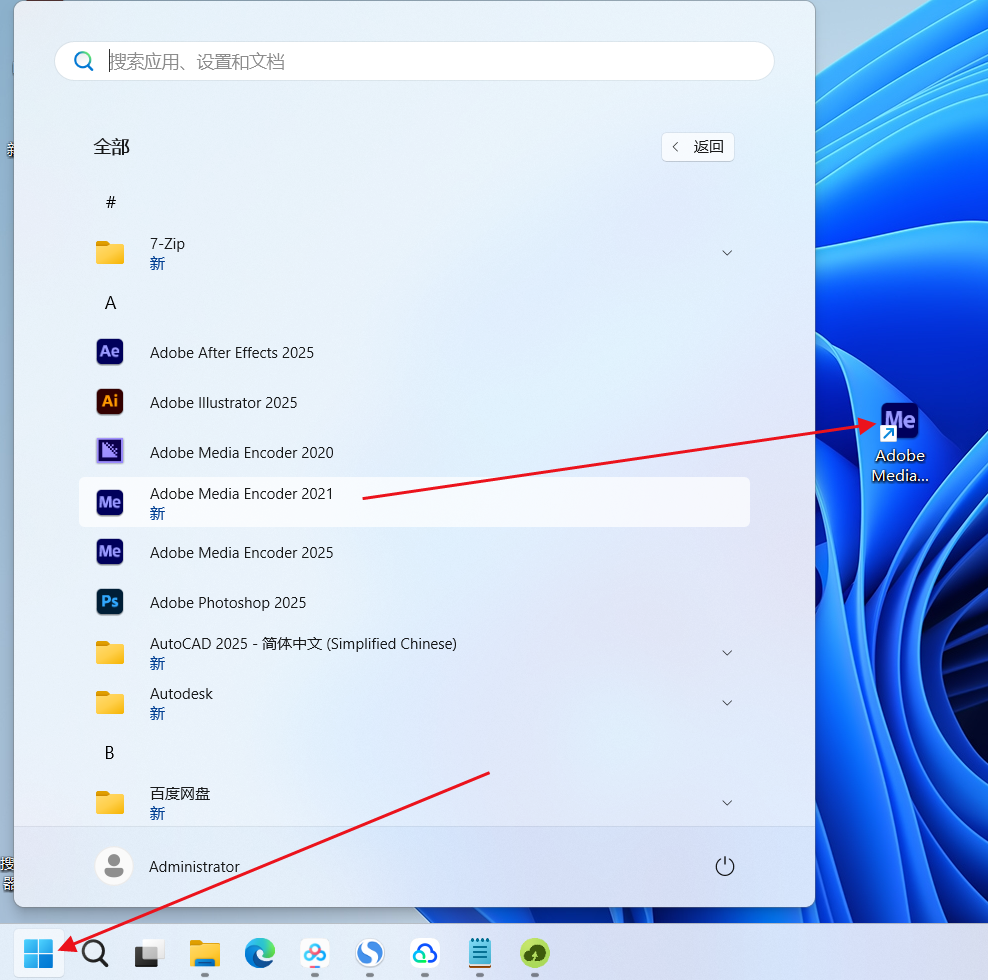Expand the Autodesk folder

click(x=414, y=702)
